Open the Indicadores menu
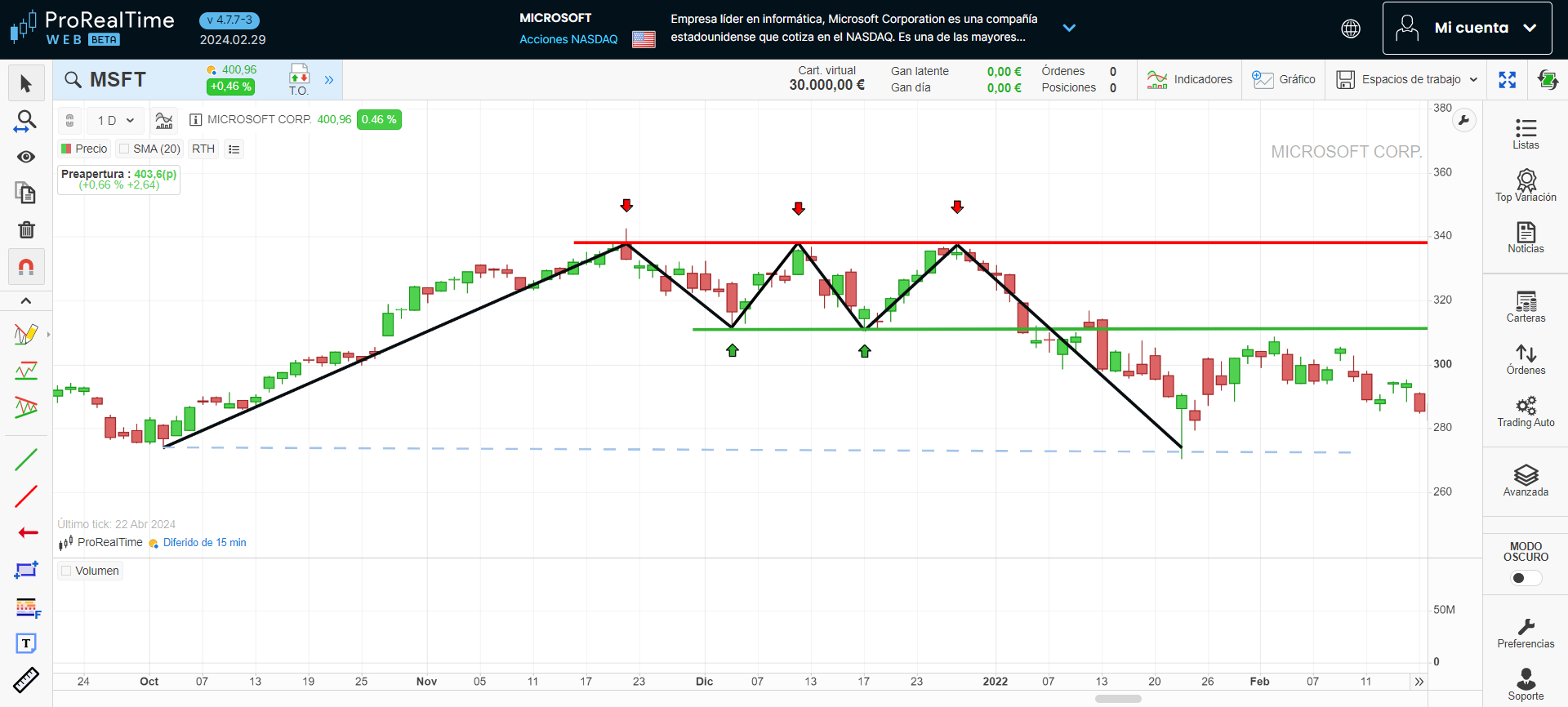Screen dimensions: 1568x707 pos(1190,79)
